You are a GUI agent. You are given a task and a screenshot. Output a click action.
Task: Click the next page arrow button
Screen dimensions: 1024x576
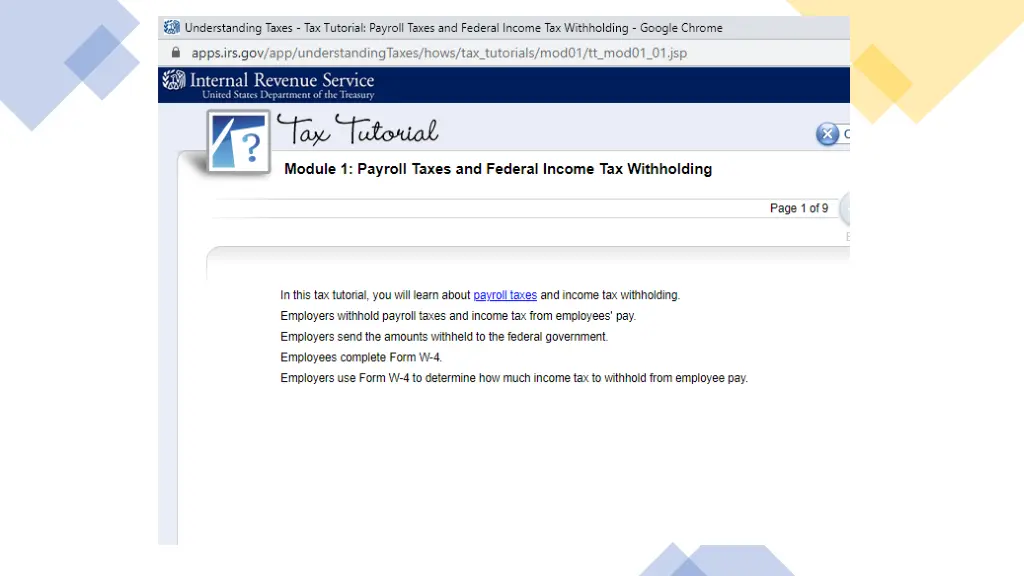845,209
